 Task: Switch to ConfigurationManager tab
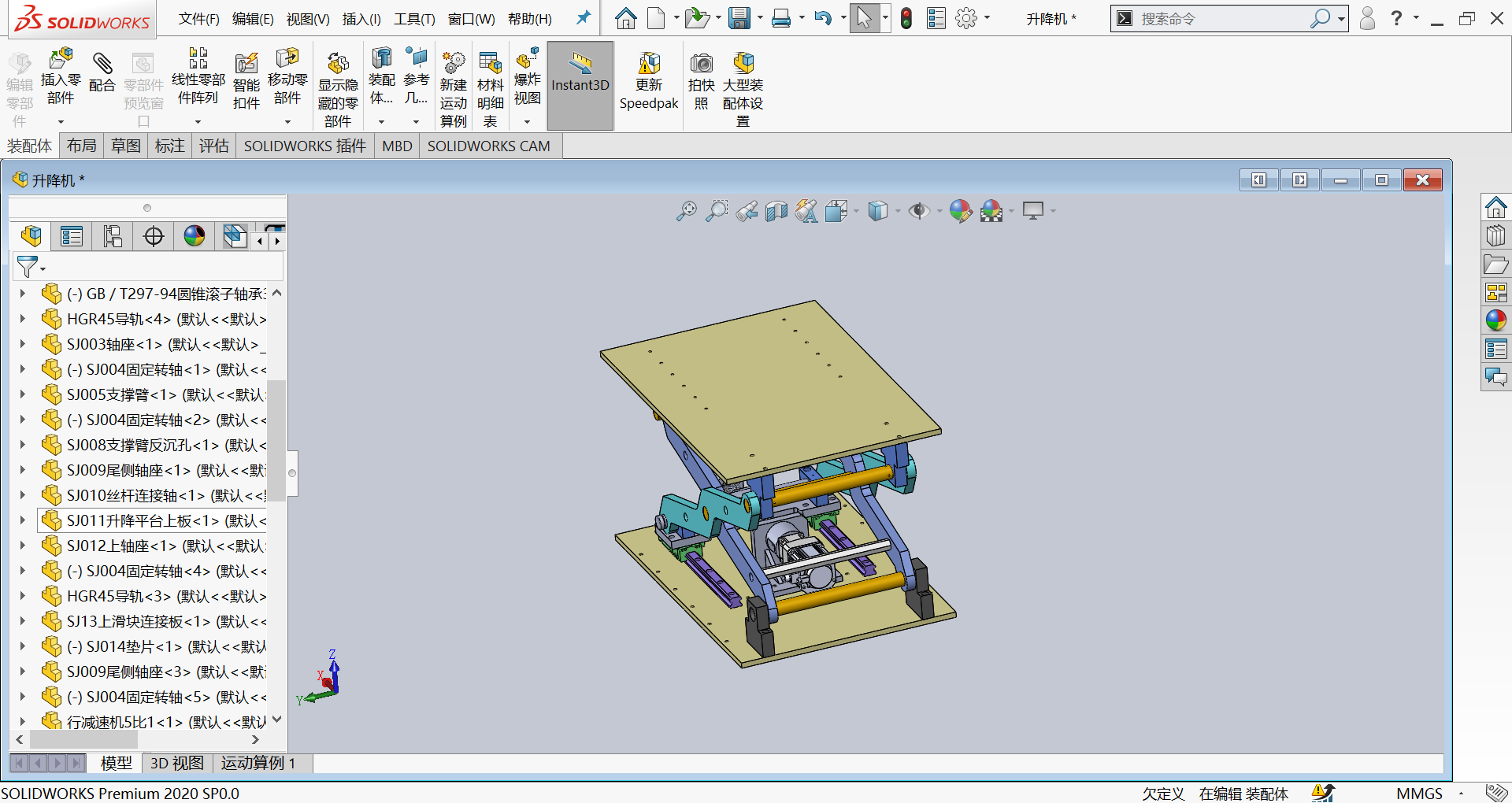[x=113, y=236]
